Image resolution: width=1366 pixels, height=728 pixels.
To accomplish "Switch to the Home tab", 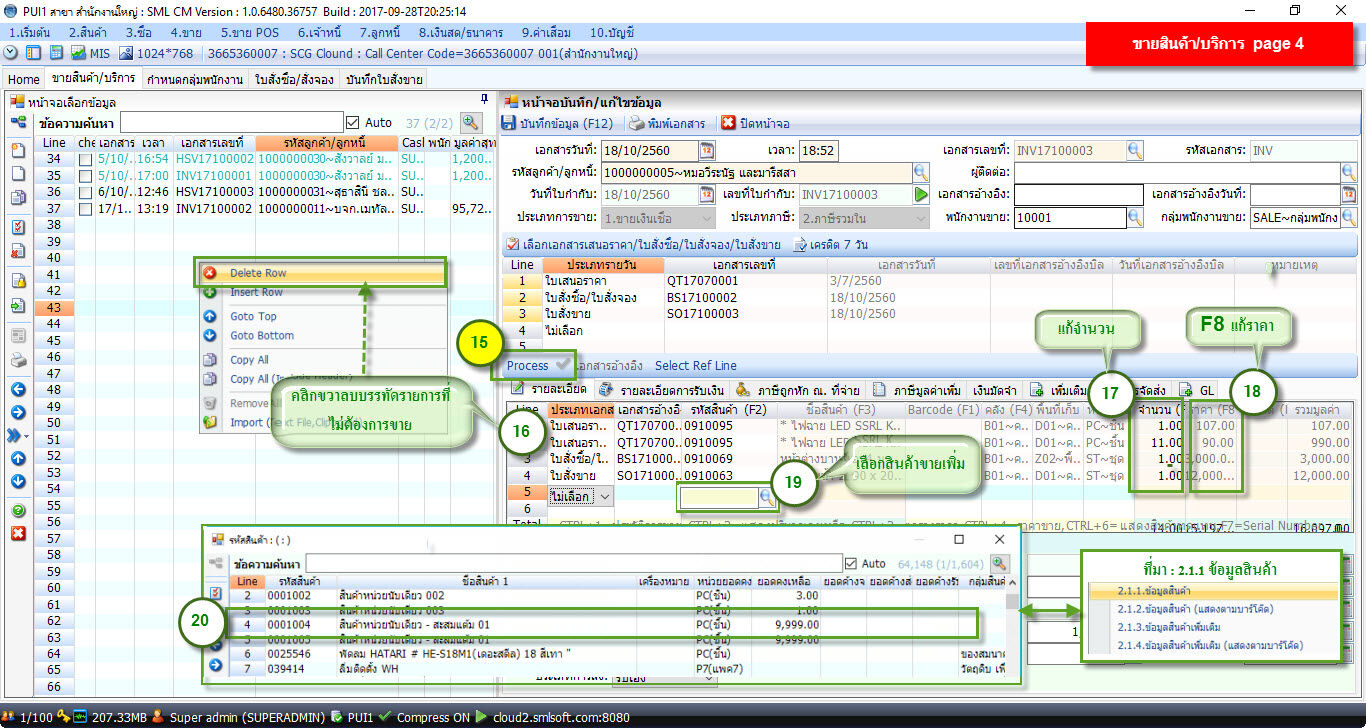I will point(24,79).
